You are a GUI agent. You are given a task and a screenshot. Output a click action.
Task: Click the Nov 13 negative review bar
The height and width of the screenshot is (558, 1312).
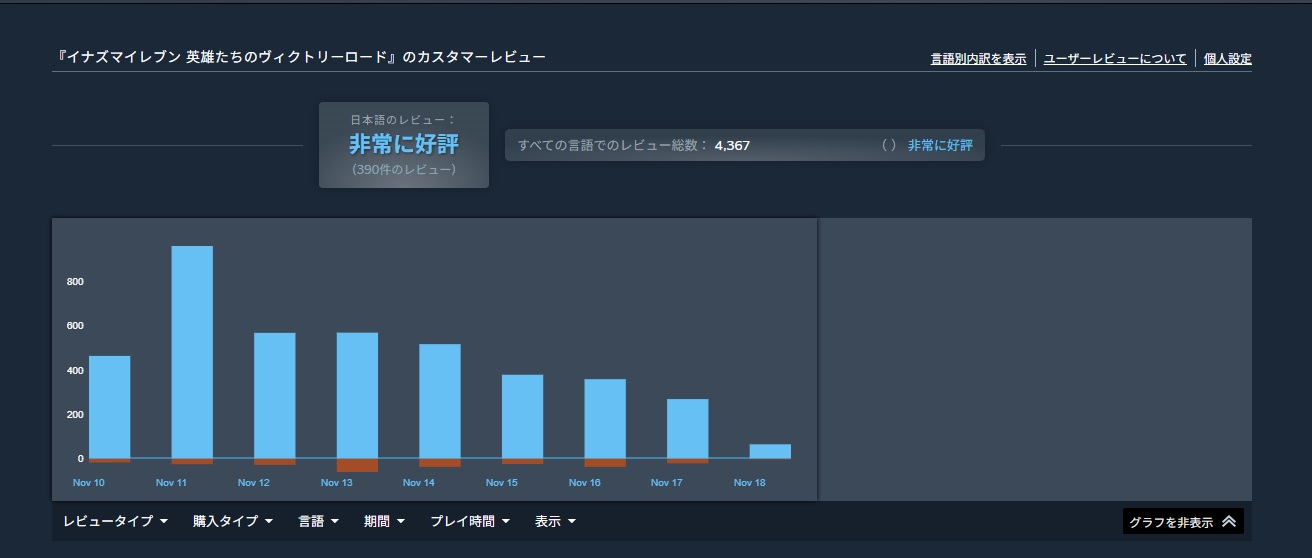click(357, 465)
